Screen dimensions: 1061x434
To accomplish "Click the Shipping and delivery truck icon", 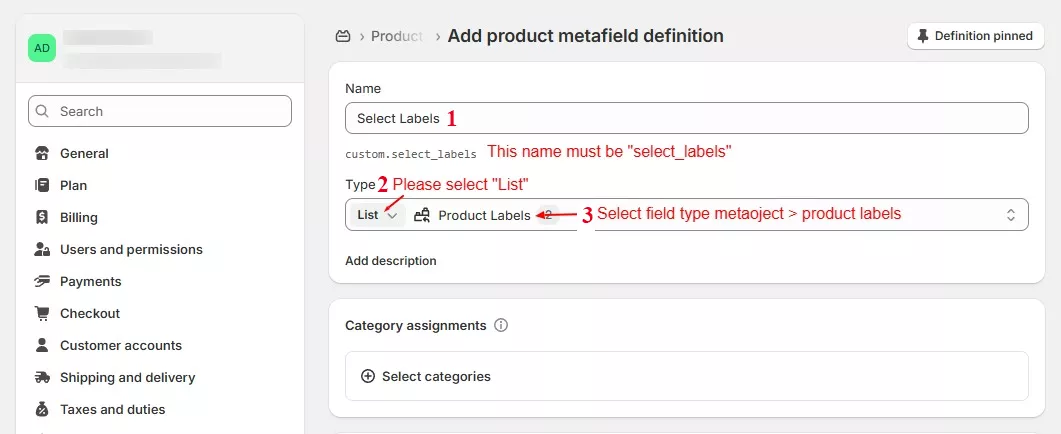I will 42,378.
